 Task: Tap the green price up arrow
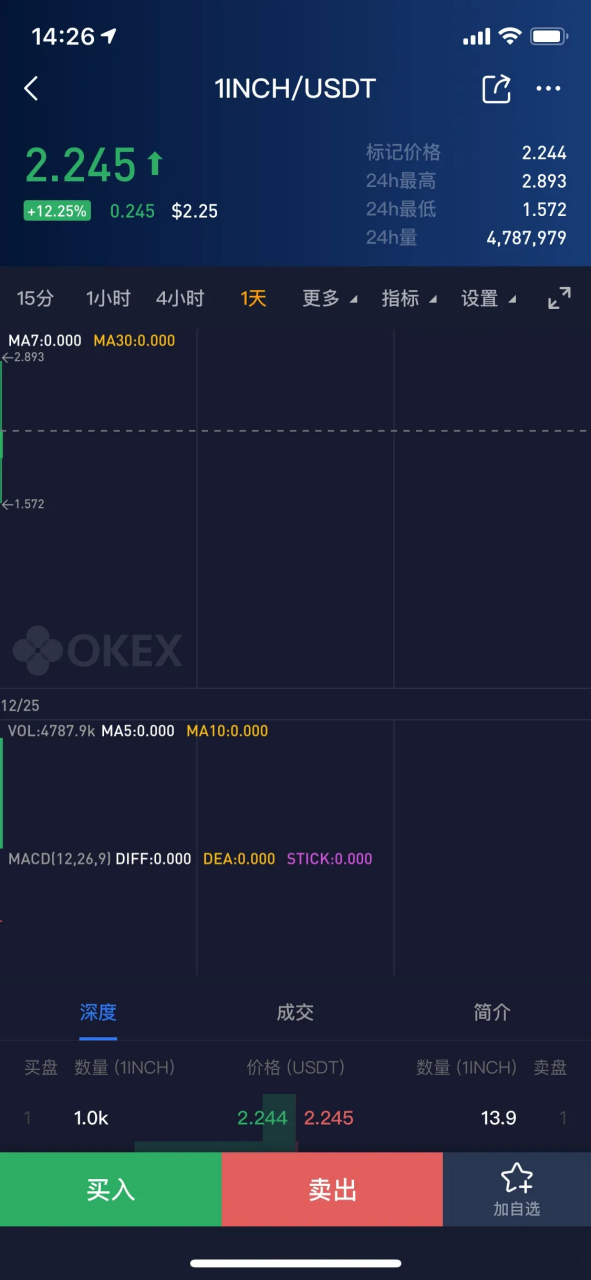click(155, 163)
